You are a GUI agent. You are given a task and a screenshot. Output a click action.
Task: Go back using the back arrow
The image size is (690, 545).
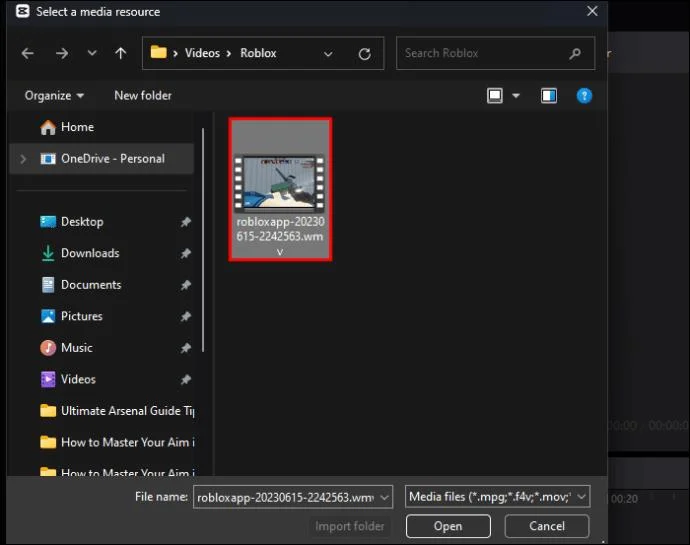click(x=28, y=54)
